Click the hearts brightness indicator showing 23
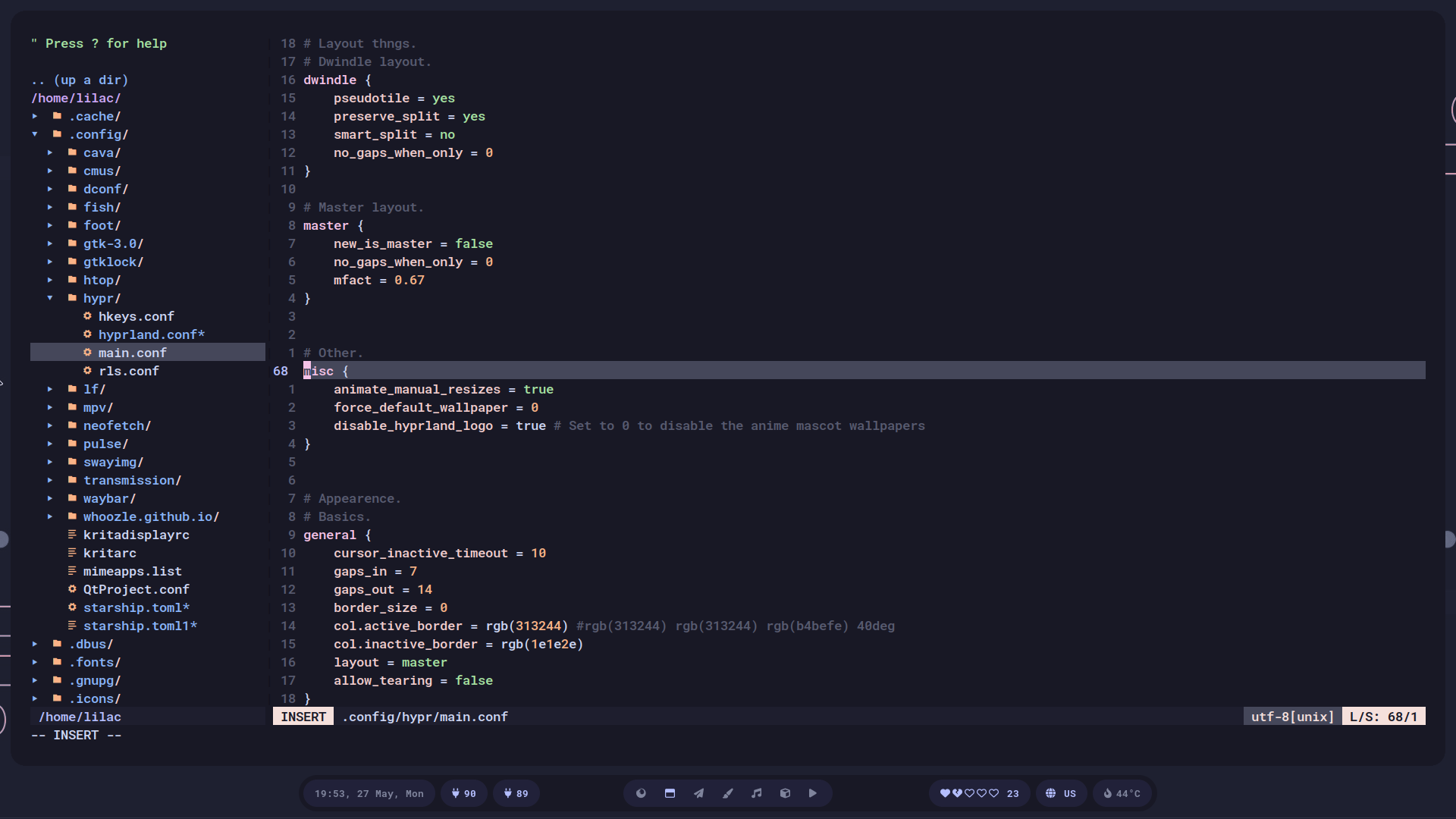The width and height of the screenshot is (1456, 819). pos(979,793)
